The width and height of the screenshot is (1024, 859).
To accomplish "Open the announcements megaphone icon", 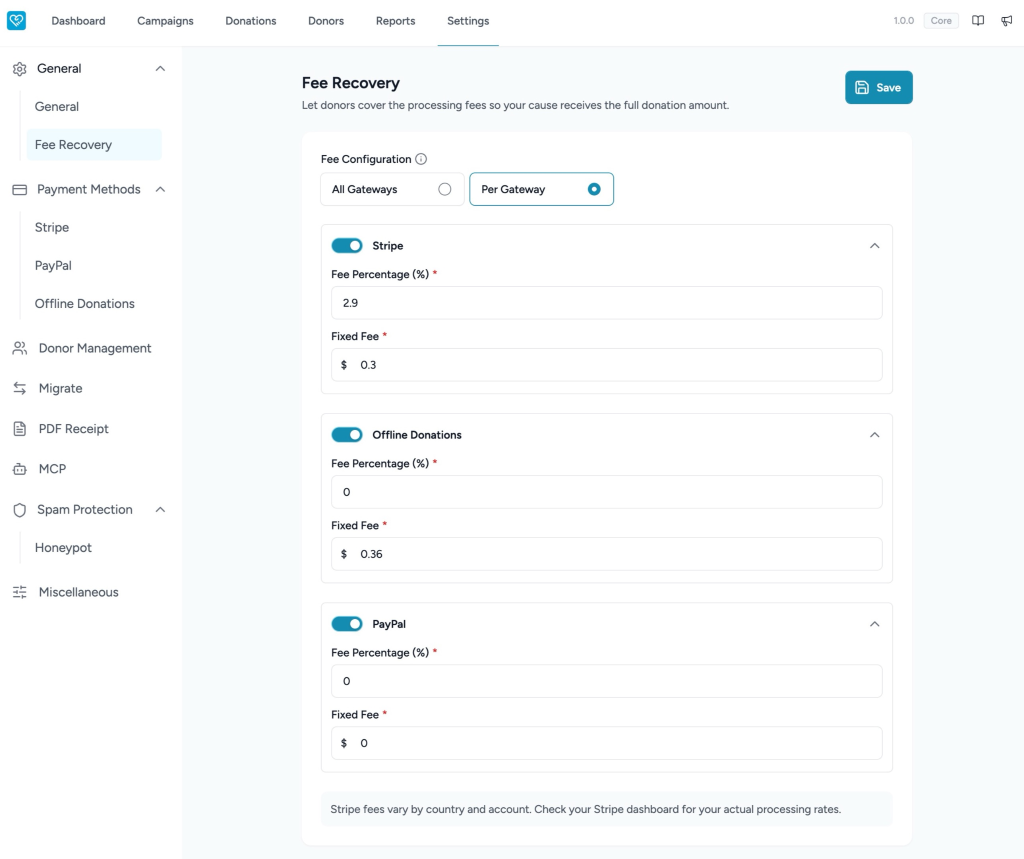I will click(x=1006, y=21).
